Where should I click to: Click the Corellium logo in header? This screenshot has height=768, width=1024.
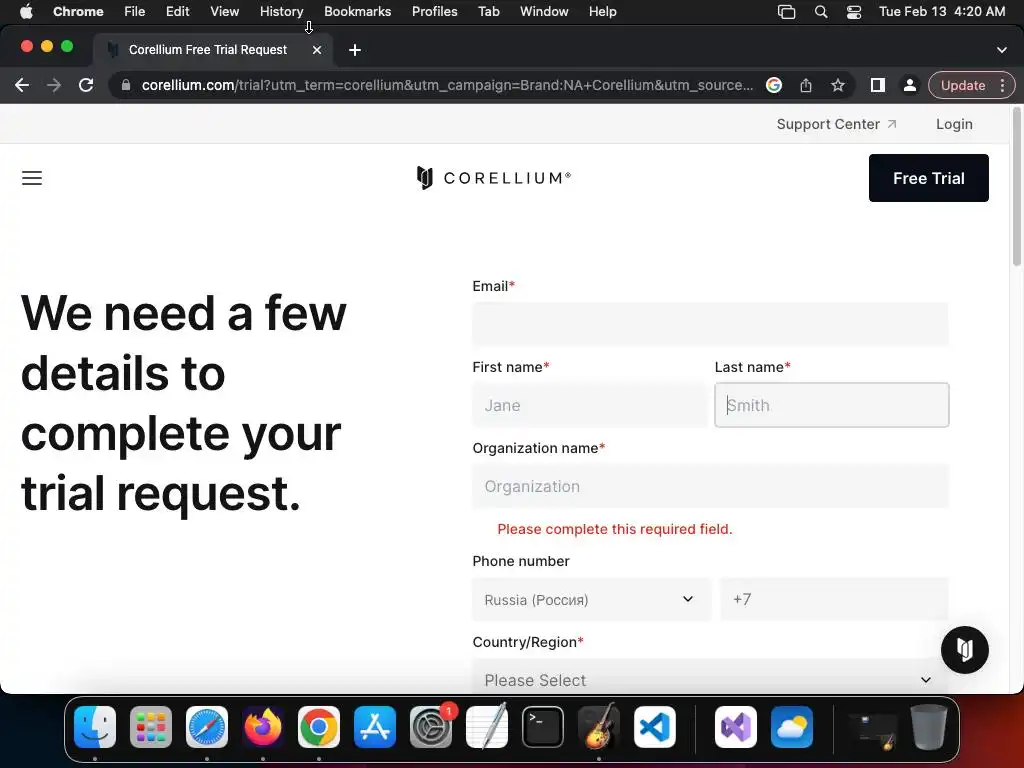pos(494,178)
